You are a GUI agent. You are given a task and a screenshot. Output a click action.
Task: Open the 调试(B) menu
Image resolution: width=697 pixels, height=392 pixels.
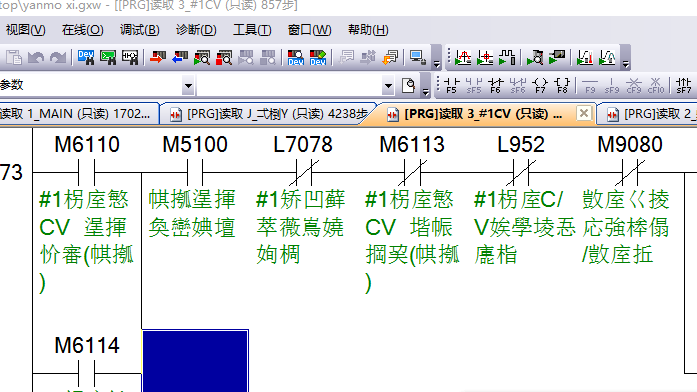coord(140,30)
